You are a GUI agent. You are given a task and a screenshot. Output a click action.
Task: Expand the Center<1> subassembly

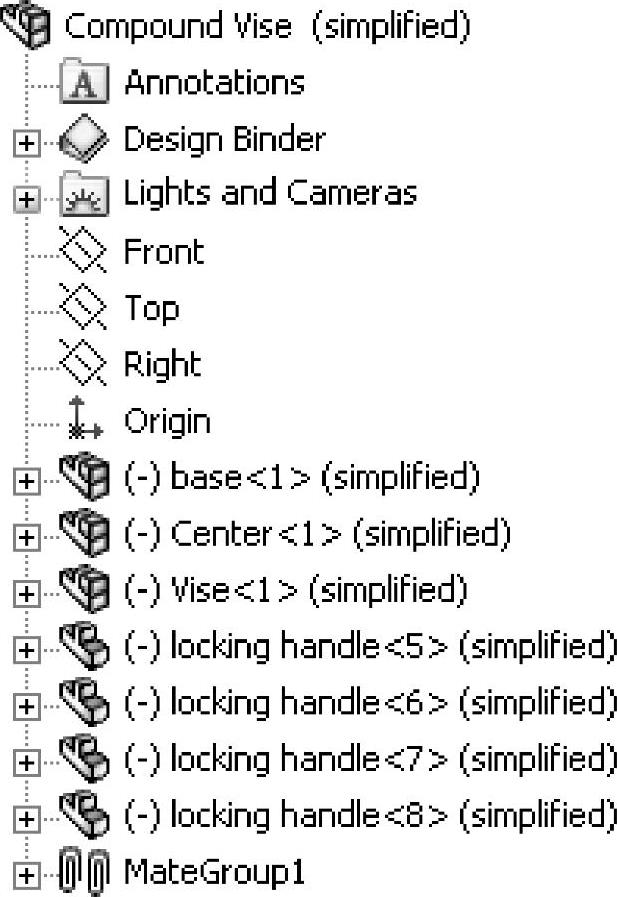[27, 538]
